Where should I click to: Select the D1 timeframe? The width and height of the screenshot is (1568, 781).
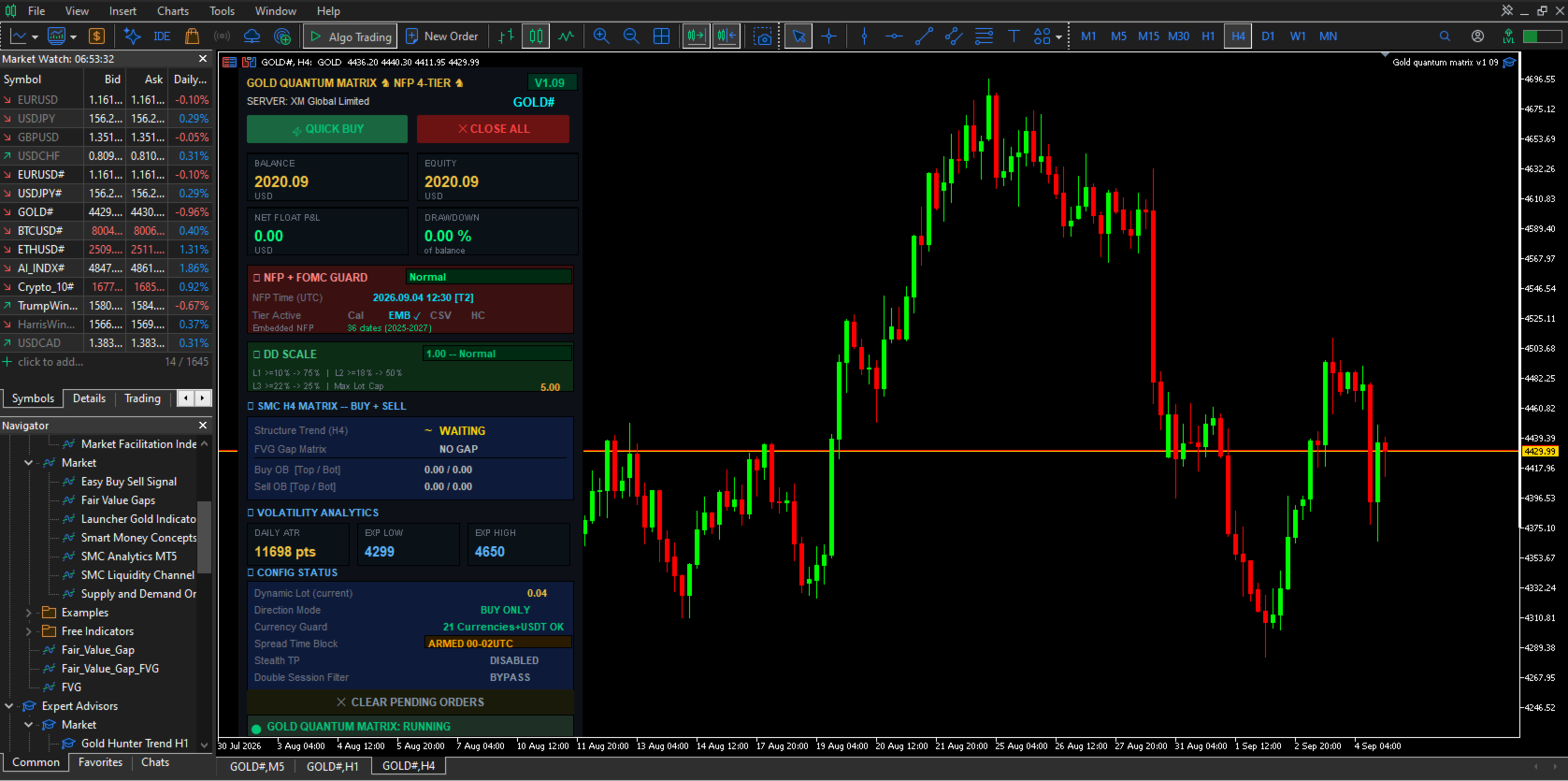pos(1268,36)
